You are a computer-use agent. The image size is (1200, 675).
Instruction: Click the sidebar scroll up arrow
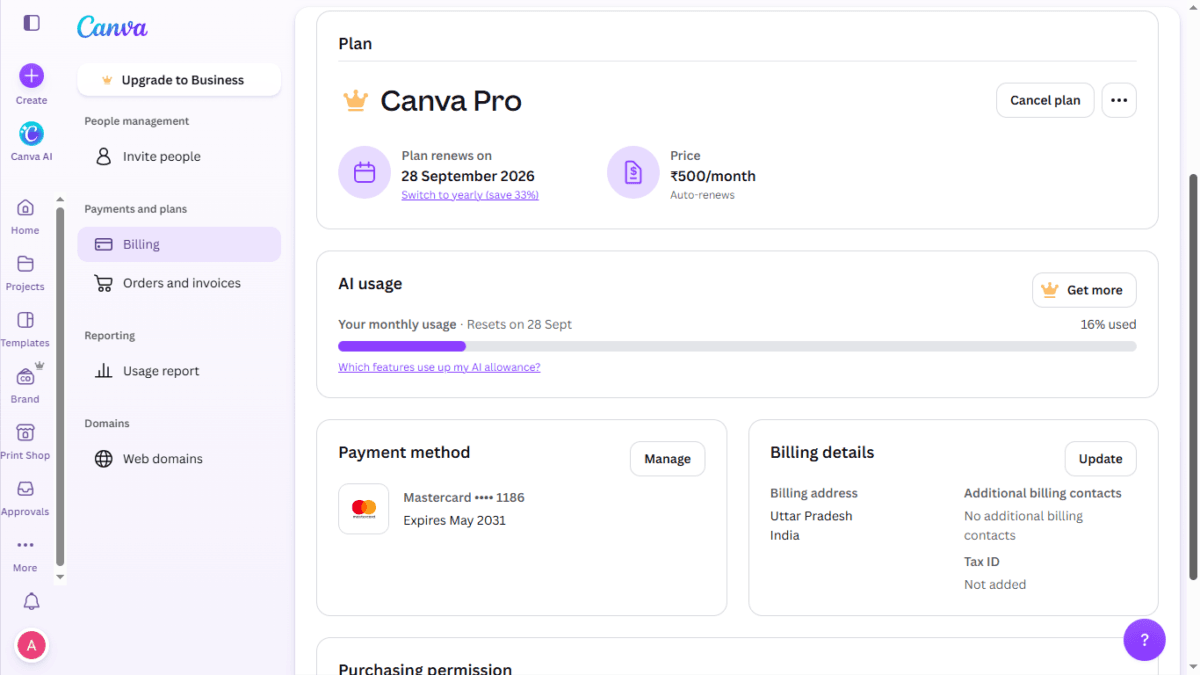tap(59, 199)
